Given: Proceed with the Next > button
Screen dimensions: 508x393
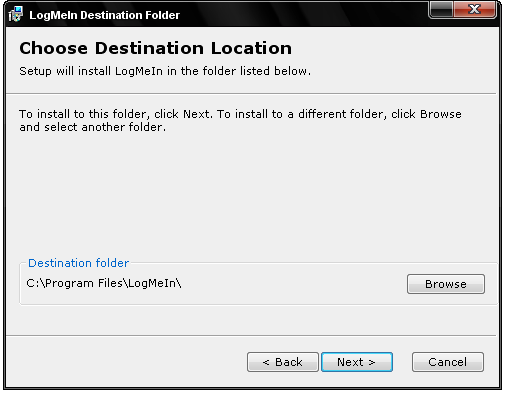Looking at the screenshot, I should point(357,362).
